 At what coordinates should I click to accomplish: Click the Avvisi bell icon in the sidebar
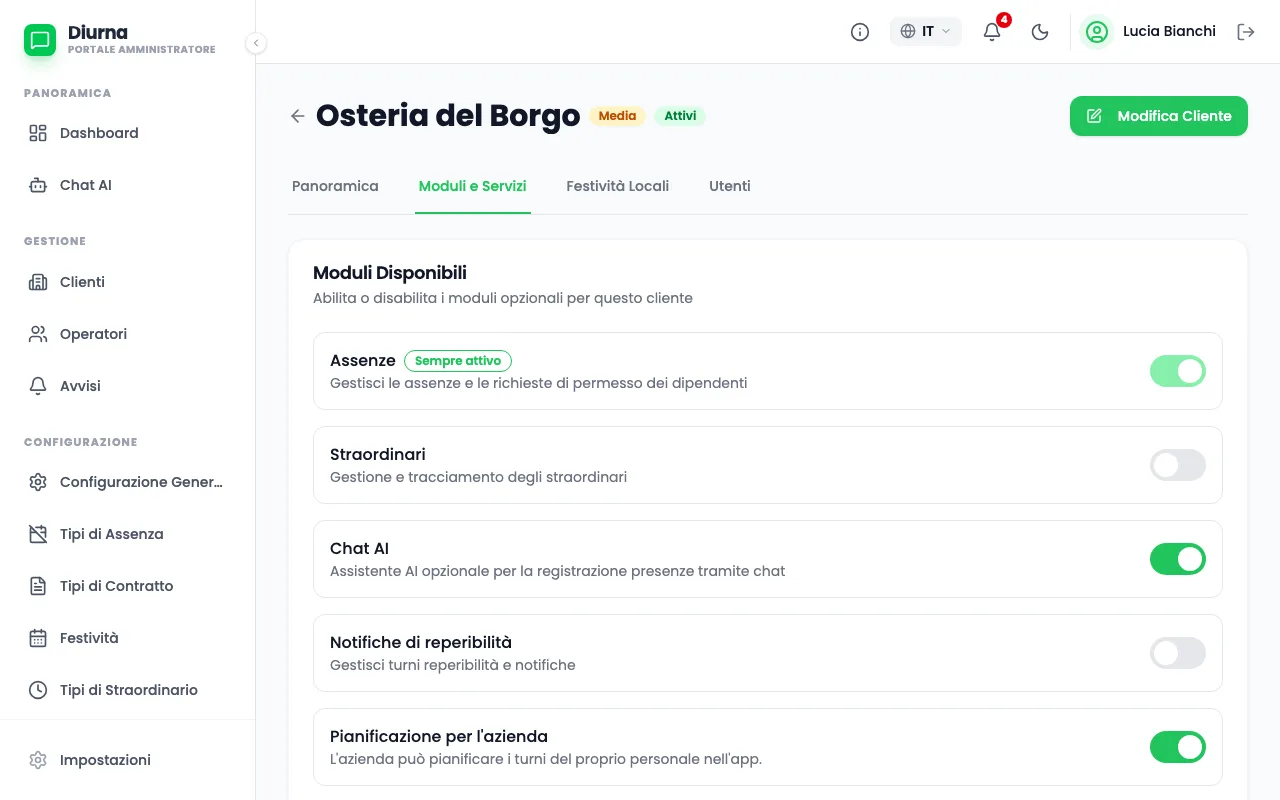38,386
